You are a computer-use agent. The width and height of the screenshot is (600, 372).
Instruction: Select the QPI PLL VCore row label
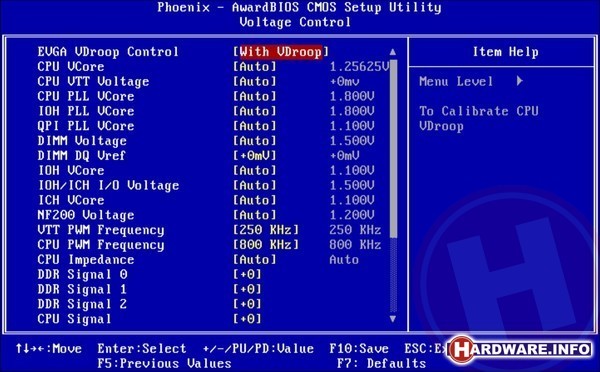coord(86,126)
